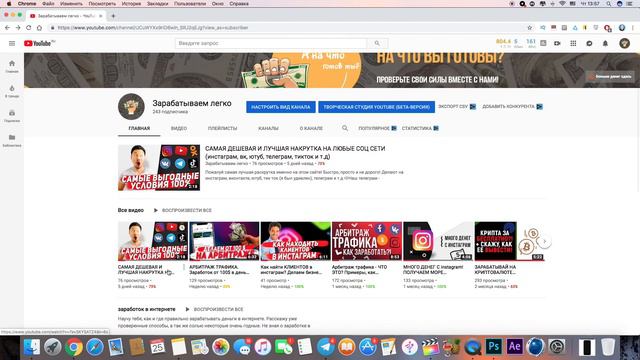Click ДОБАВИТЬ КОНКУРЕНТА button

pos(512,107)
